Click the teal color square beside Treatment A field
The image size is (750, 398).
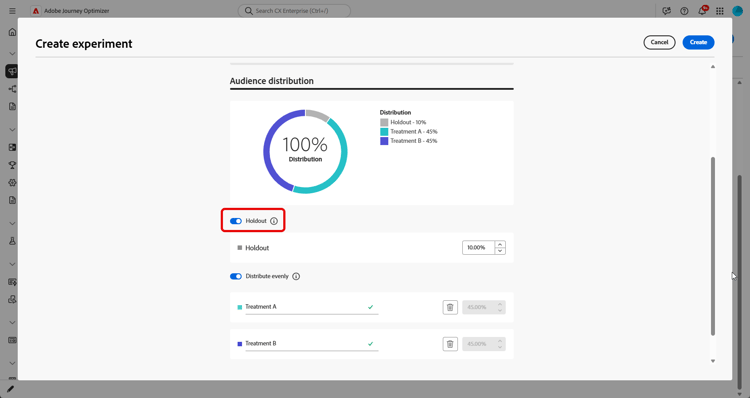(240, 307)
